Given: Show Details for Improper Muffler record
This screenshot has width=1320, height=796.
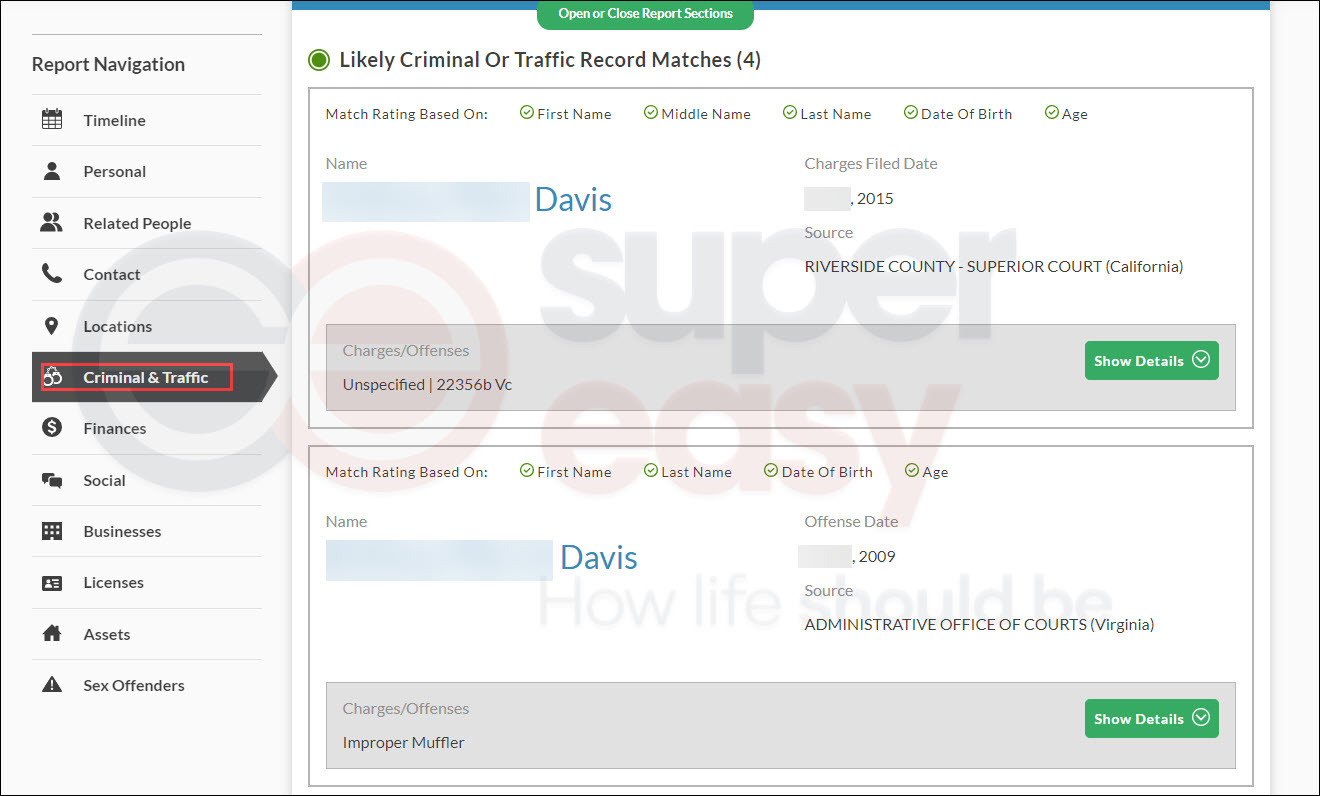Looking at the screenshot, I should click(x=1151, y=718).
